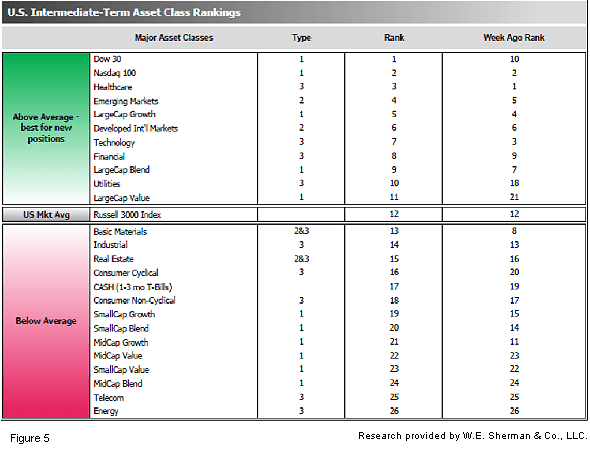Select the Basic Materials row label

coord(120,231)
